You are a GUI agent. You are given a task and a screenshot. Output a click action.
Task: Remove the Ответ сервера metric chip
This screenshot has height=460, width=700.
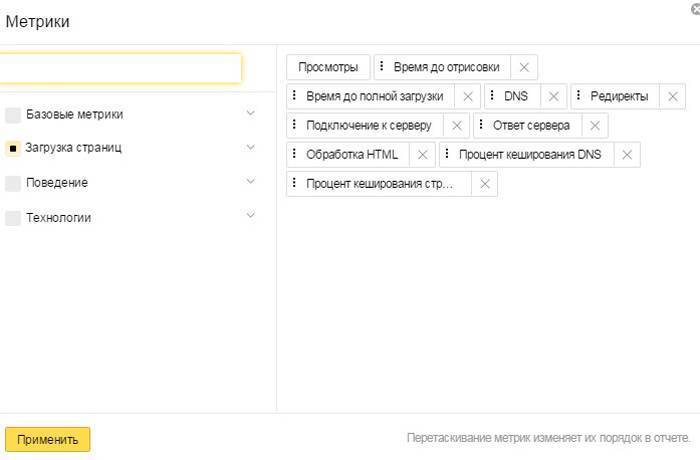594,126
